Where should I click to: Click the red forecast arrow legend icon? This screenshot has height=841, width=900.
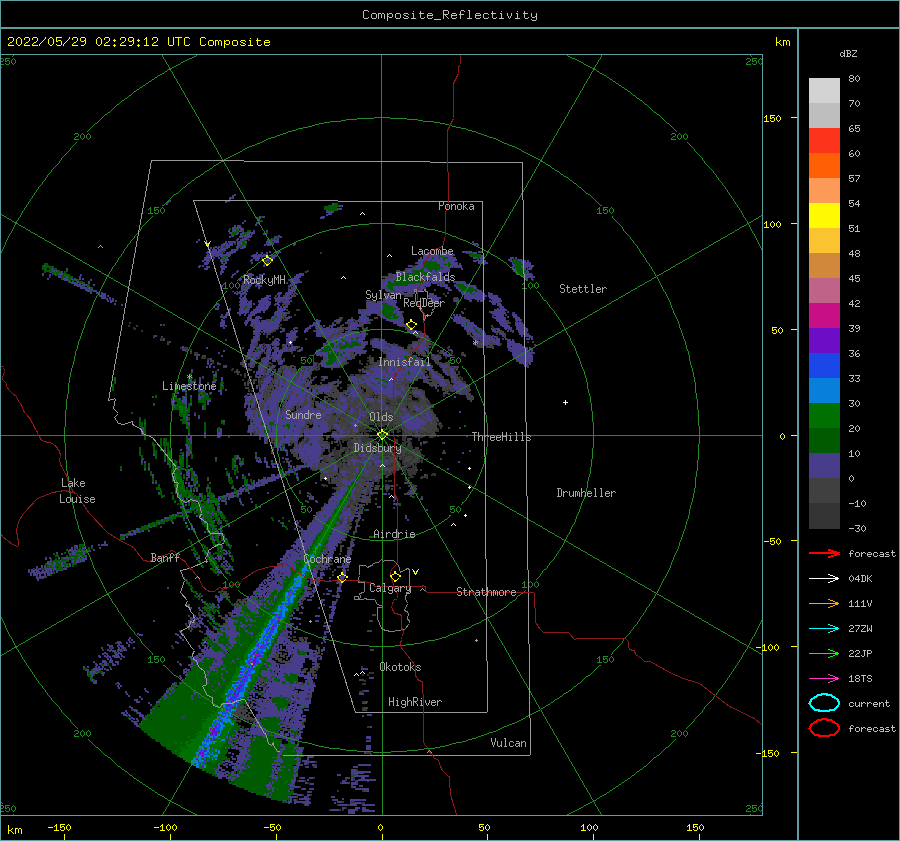pyautogui.click(x=824, y=553)
